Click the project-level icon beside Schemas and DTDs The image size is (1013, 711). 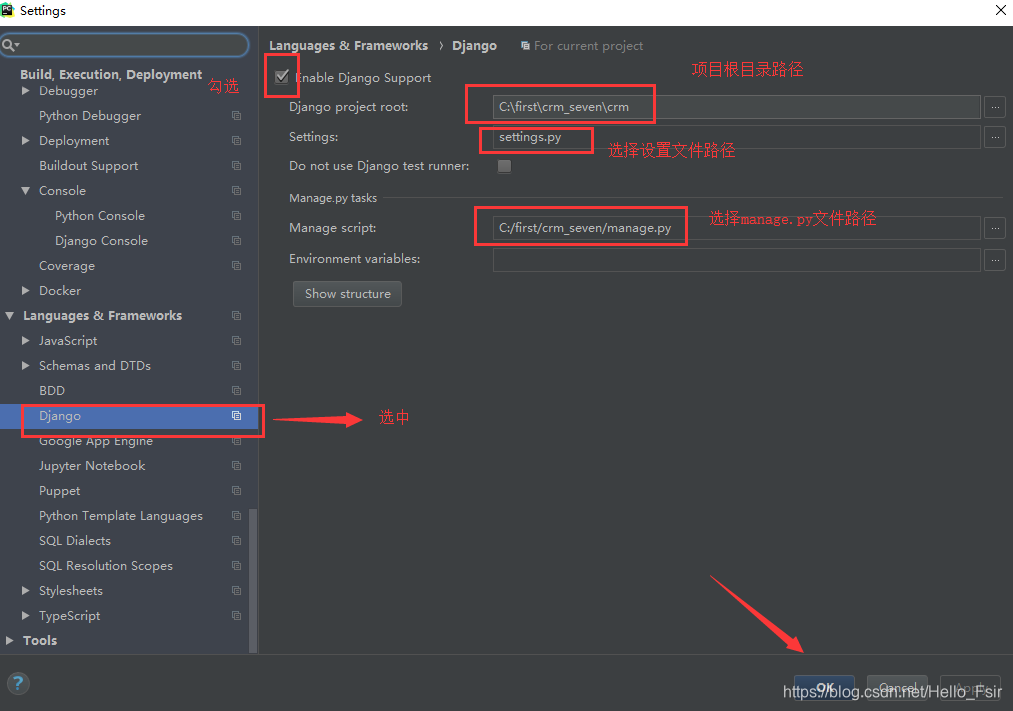pyautogui.click(x=236, y=366)
